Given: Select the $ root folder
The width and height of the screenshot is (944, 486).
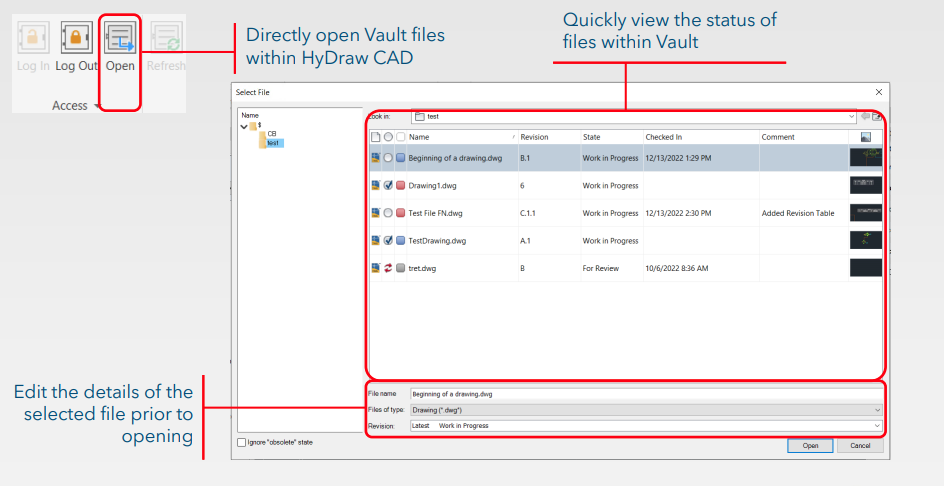Looking at the screenshot, I should (x=256, y=125).
